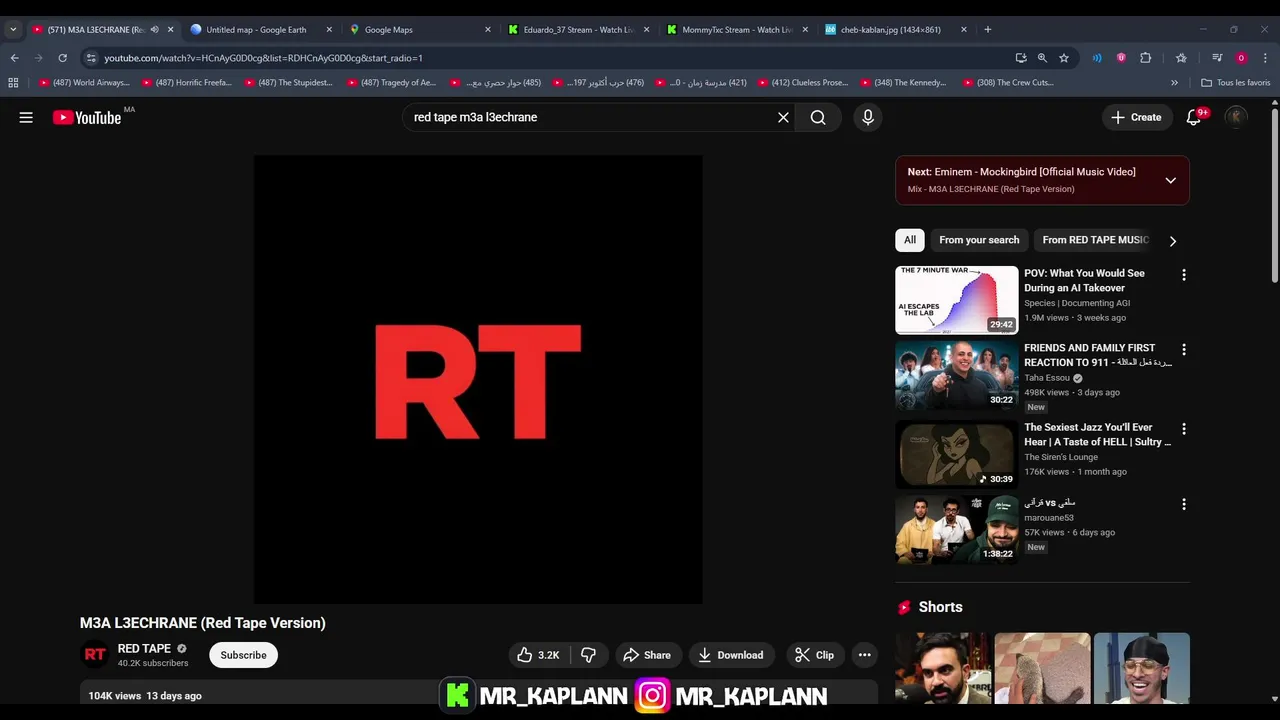Open options for 'FRIENDS AND FAMILY' video
1280x720 pixels.
pos(1183,350)
